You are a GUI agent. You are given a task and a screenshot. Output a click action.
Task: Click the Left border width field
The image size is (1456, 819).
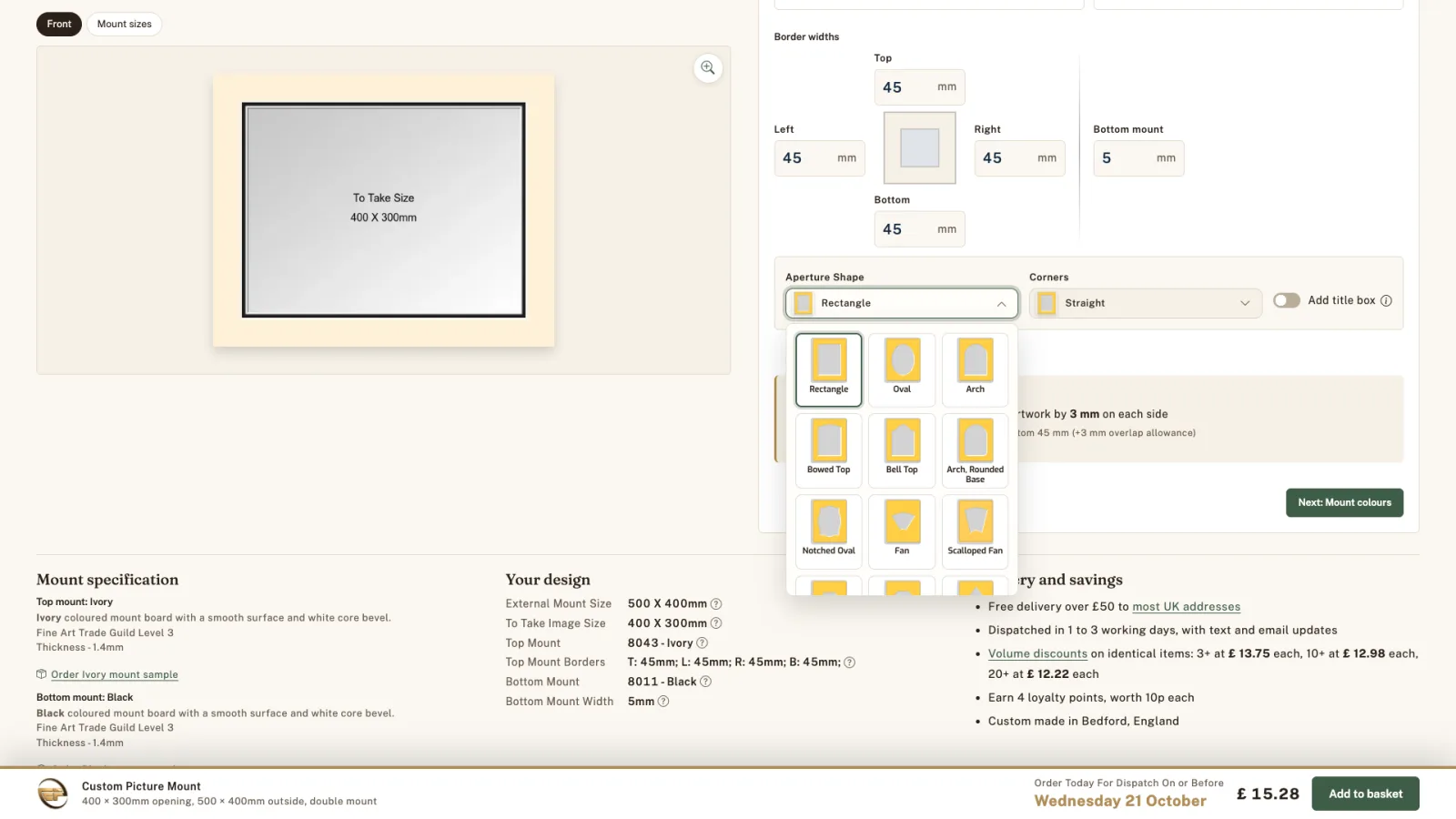point(819,158)
